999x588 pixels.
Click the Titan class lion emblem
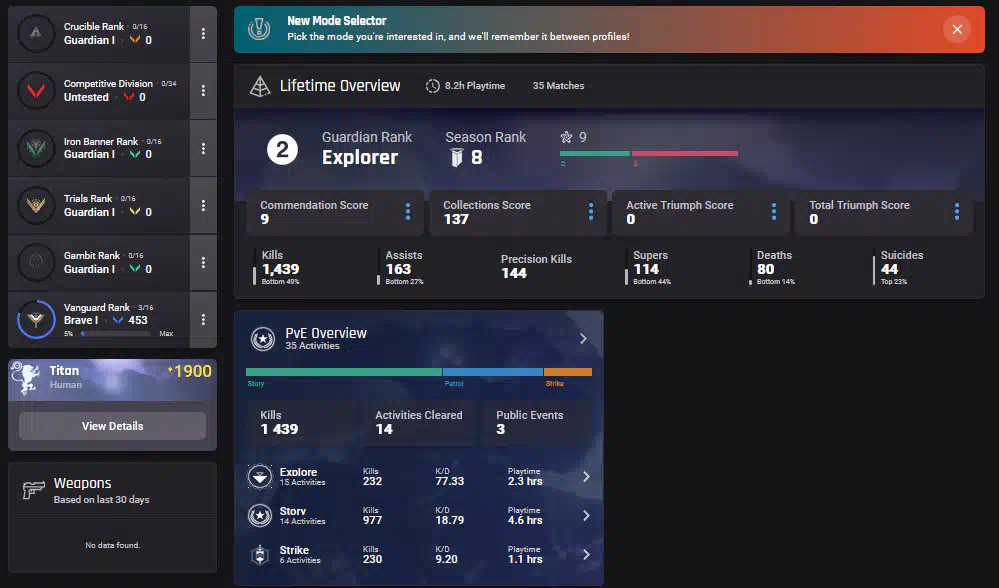[x=25, y=378]
